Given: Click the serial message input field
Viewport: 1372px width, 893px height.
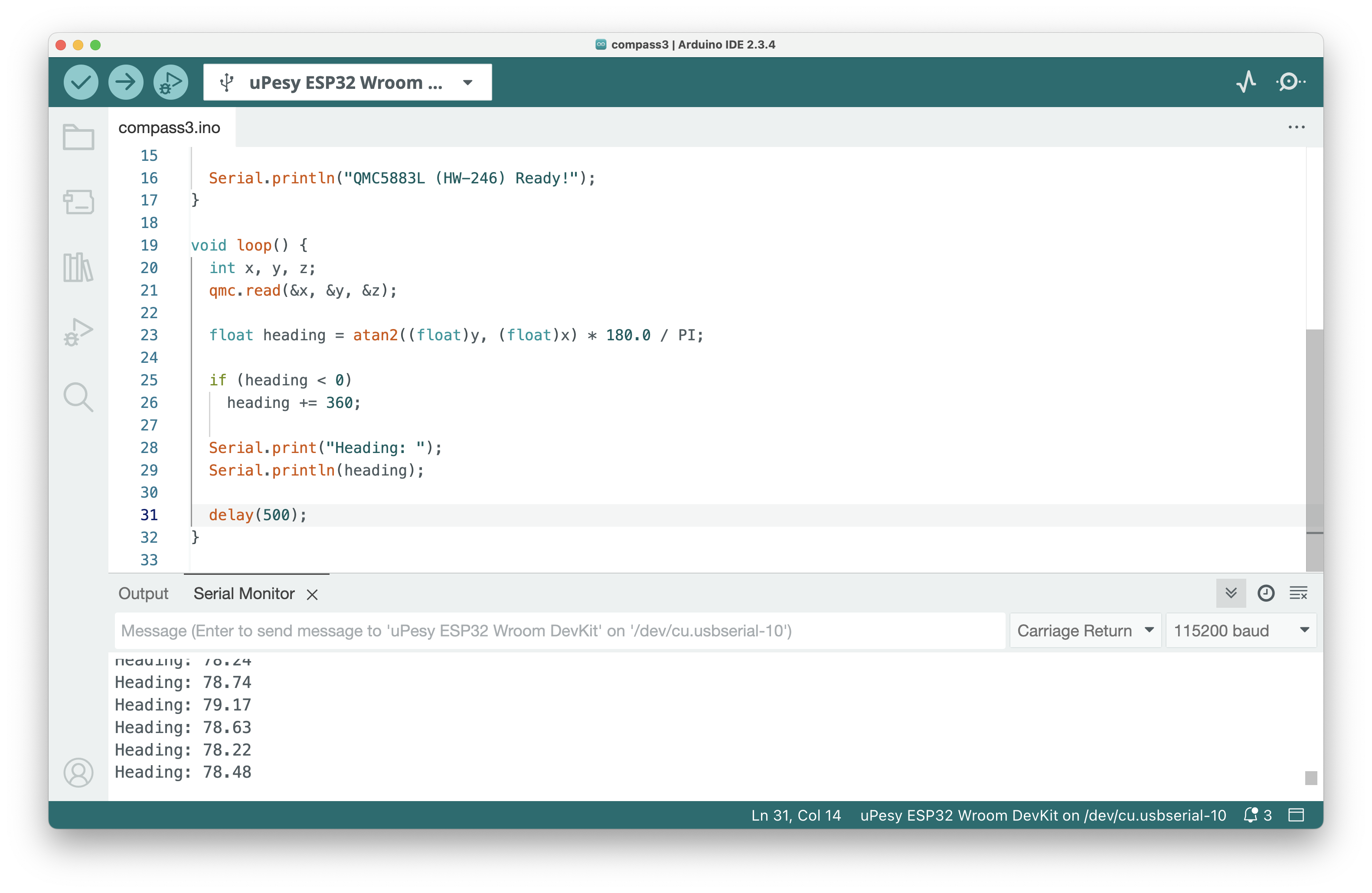Looking at the screenshot, I should pyautogui.click(x=559, y=631).
